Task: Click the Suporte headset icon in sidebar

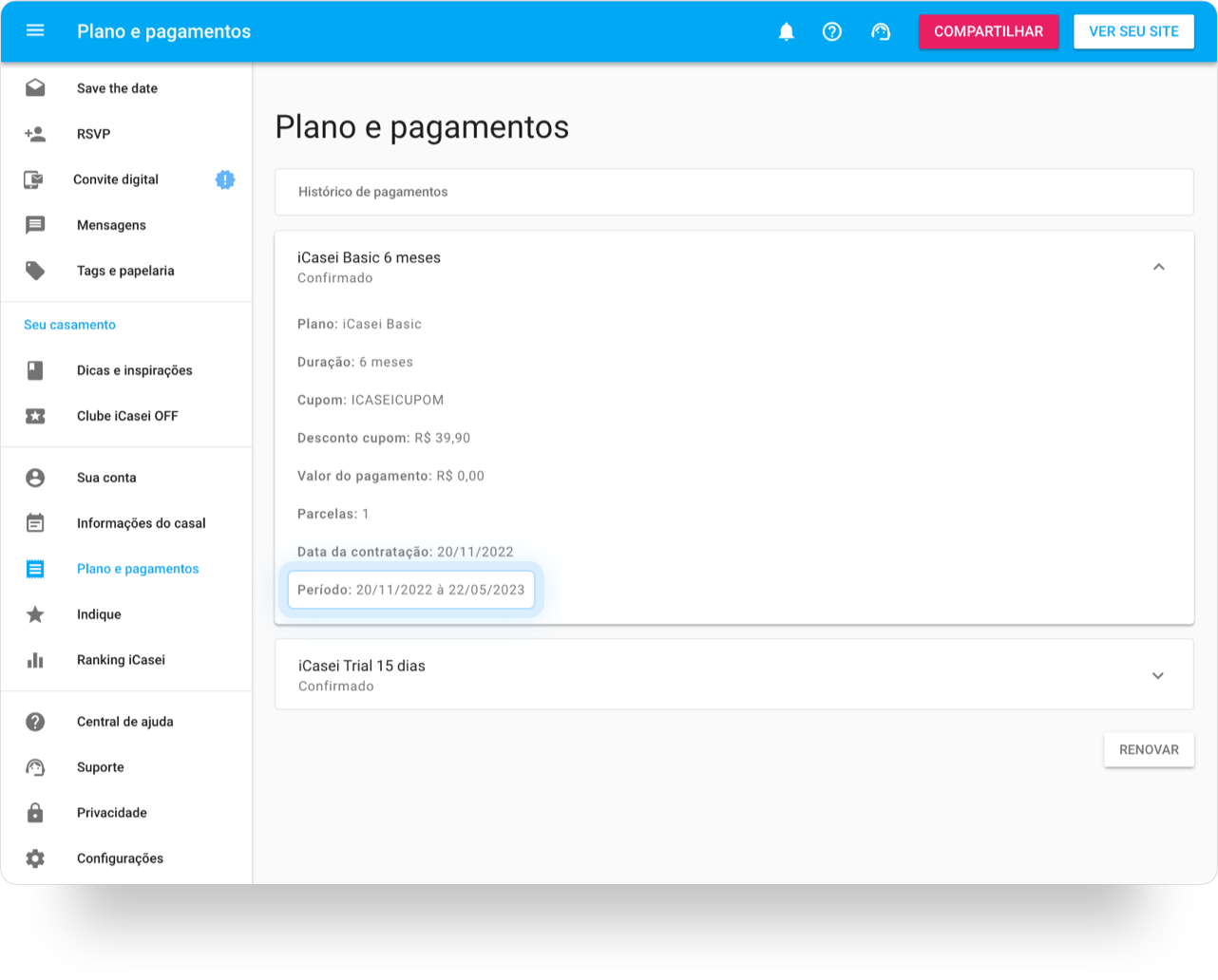Action: tap(35, 767)
